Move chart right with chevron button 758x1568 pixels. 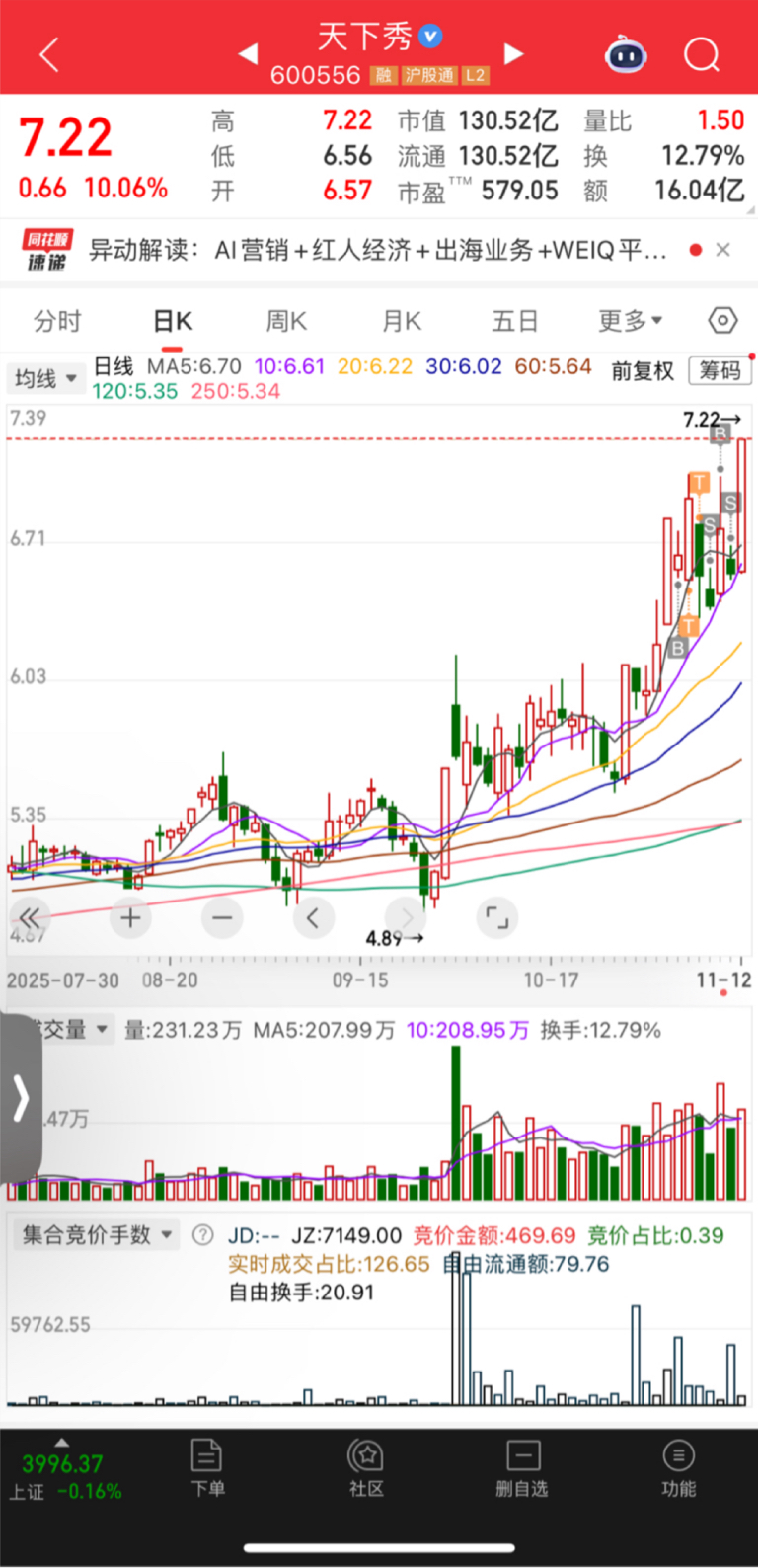pyautogui.click(x=406, y=918)
